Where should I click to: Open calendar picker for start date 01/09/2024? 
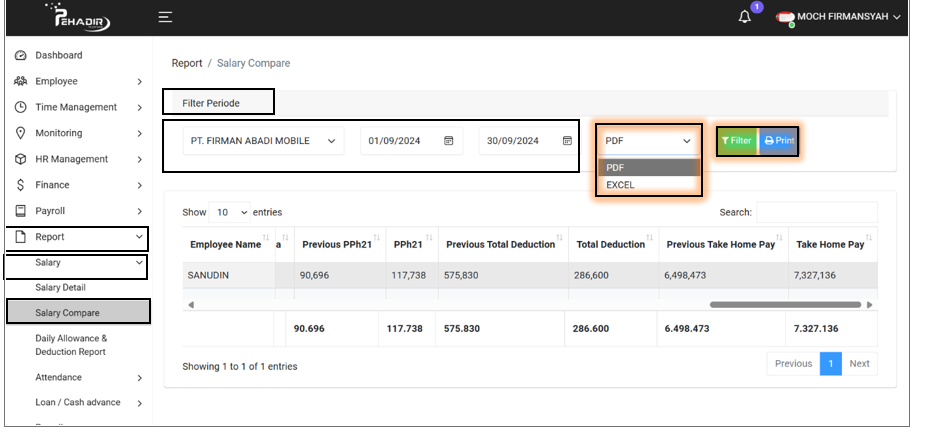tap(449, 141)
